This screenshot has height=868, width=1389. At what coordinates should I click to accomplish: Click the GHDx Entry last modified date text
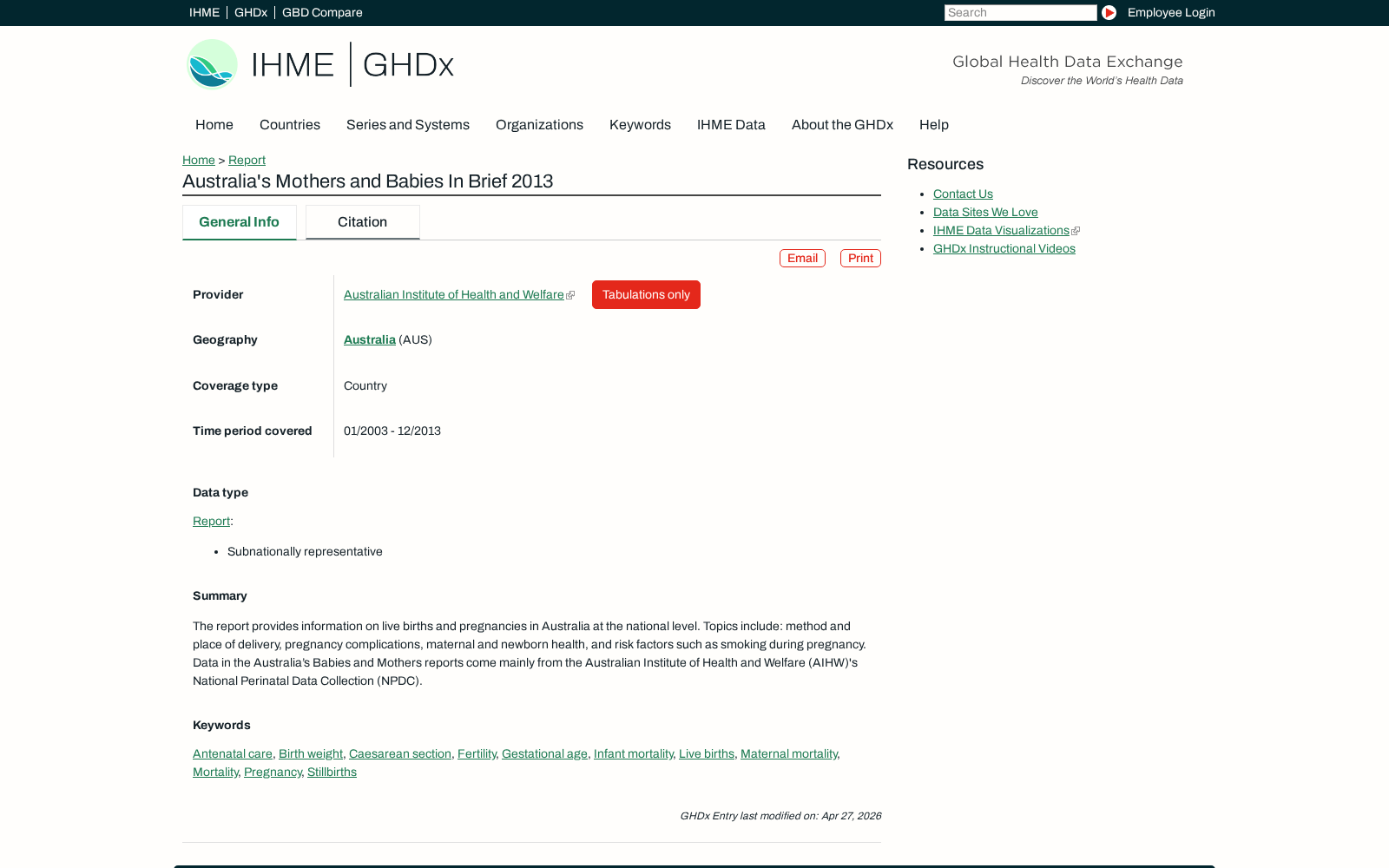(780, 816)
